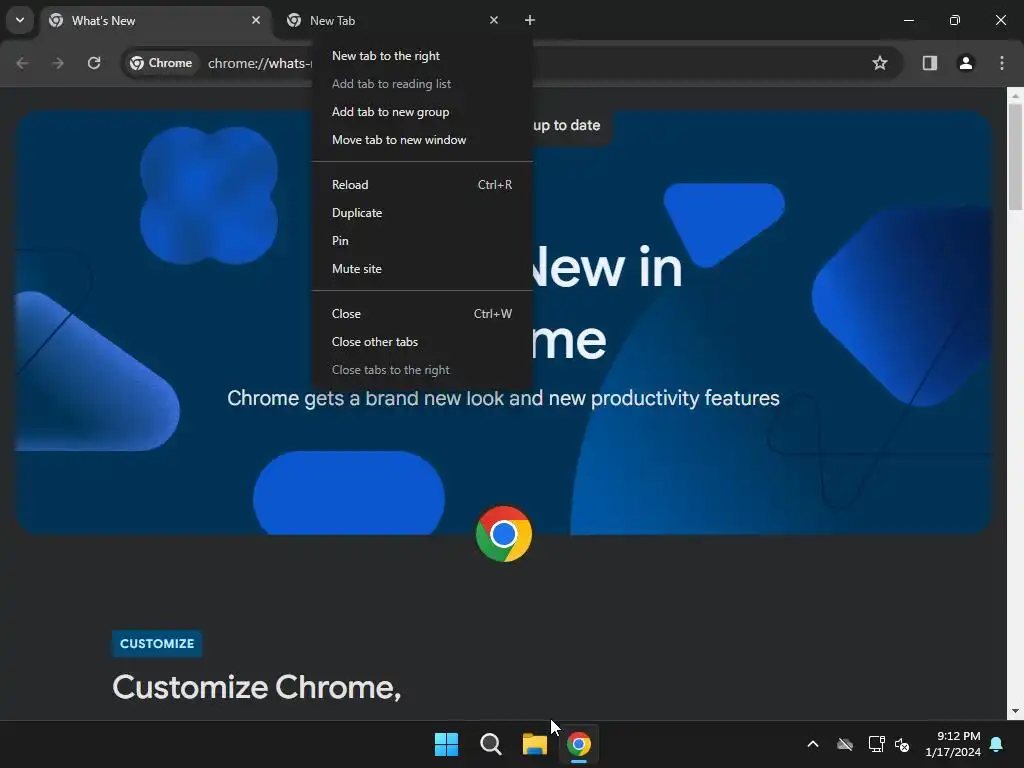Bookmark this tab with the star icon
This screenshot has width=1024, height=768.
(880, 63)
